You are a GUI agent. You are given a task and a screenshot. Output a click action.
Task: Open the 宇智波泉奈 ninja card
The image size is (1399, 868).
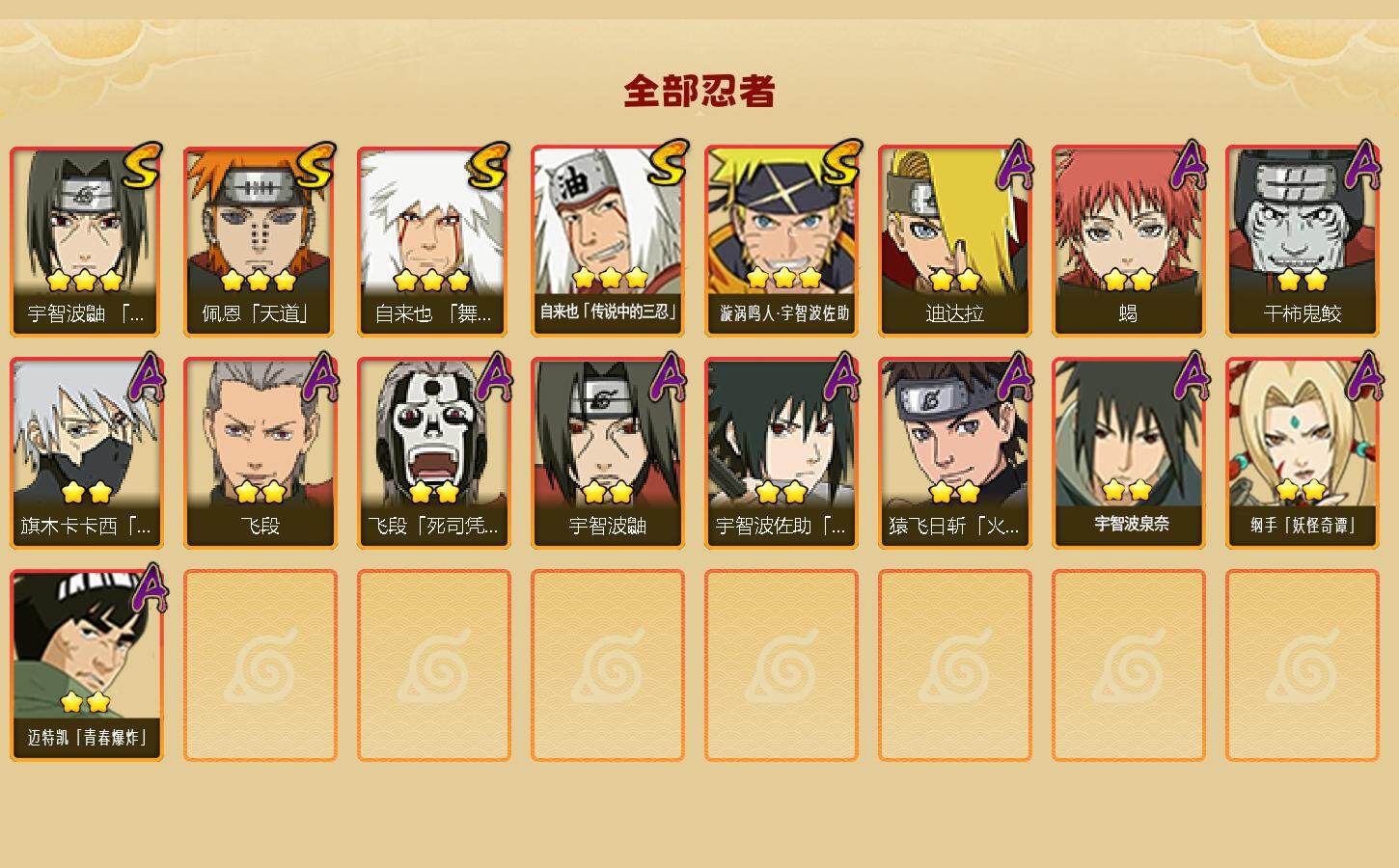[1129, 453]
